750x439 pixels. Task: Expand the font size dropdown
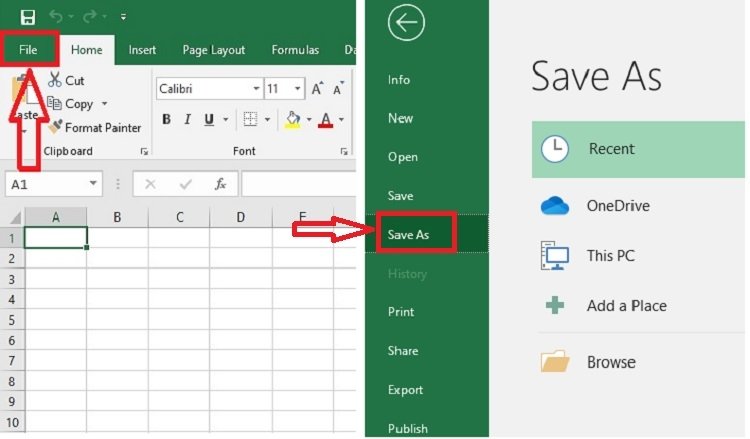pyautogui.click(x=298, y=89)
